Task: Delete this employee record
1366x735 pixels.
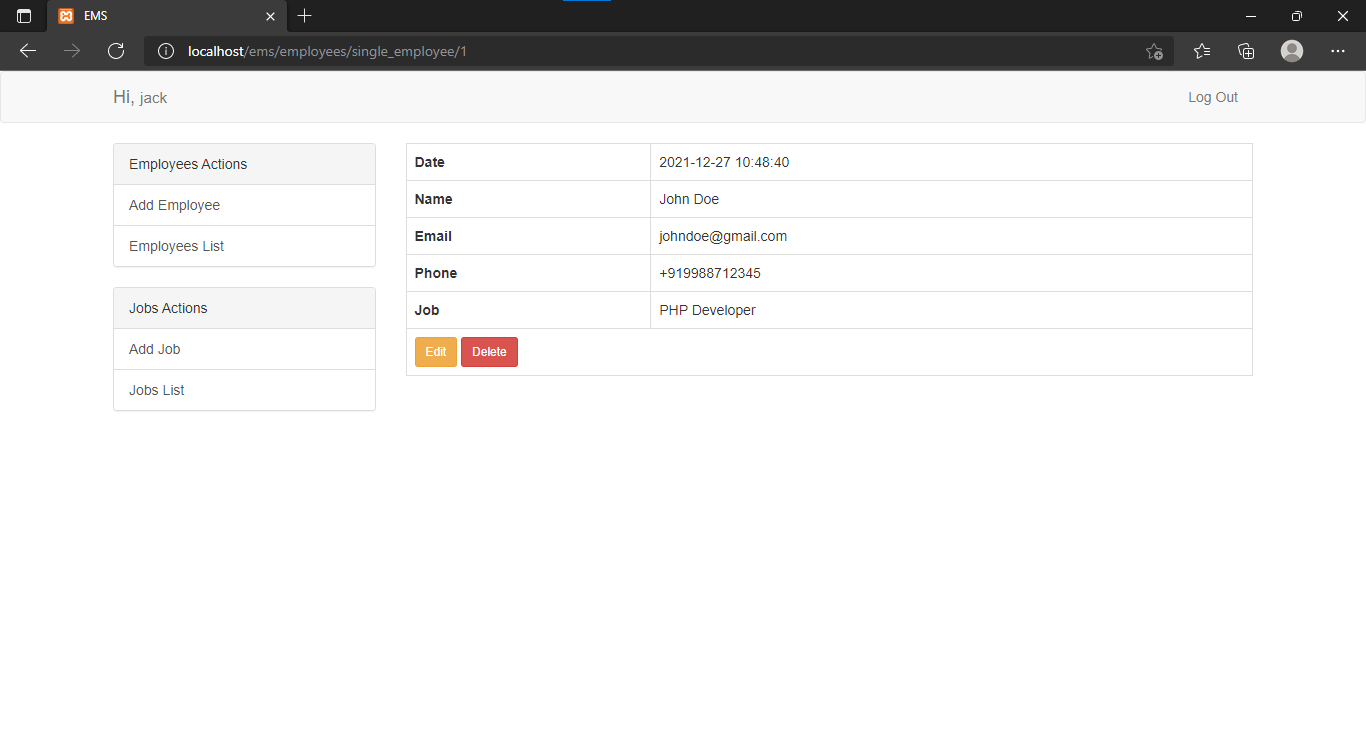Action: coord(489,351)
